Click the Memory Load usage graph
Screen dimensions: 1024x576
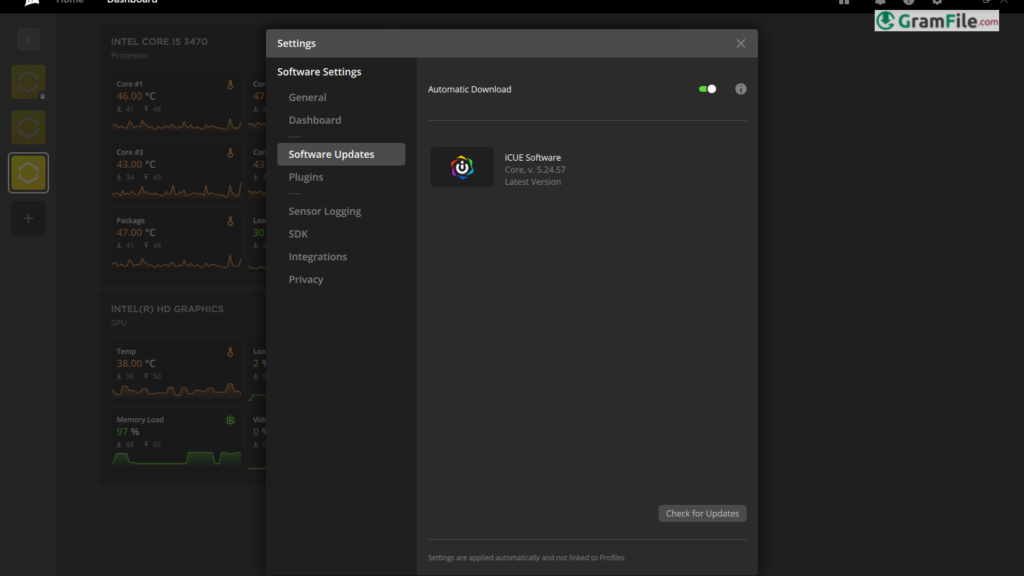(x=176, y=458)
